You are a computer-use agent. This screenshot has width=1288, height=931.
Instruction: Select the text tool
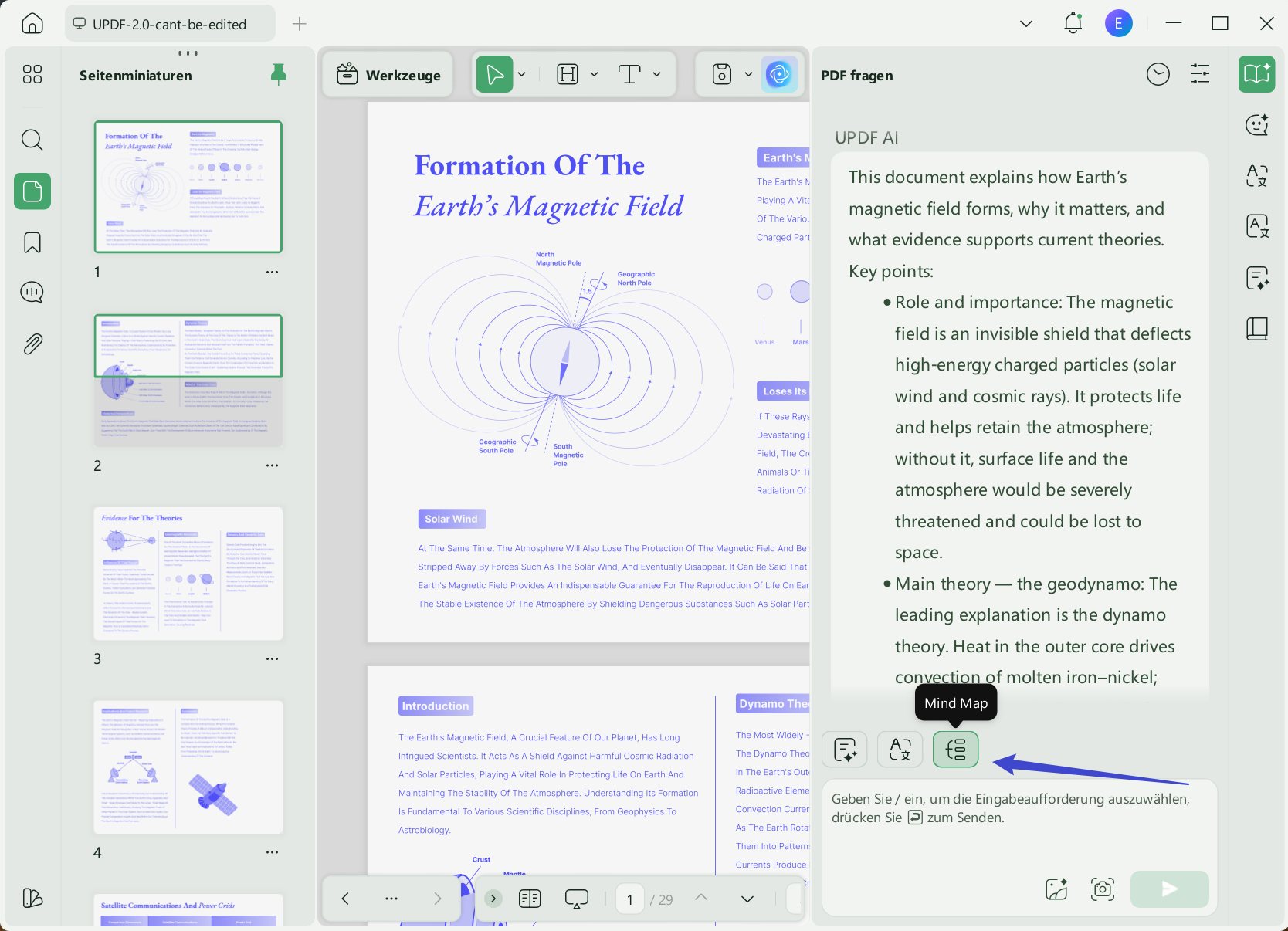pos(629,74)
